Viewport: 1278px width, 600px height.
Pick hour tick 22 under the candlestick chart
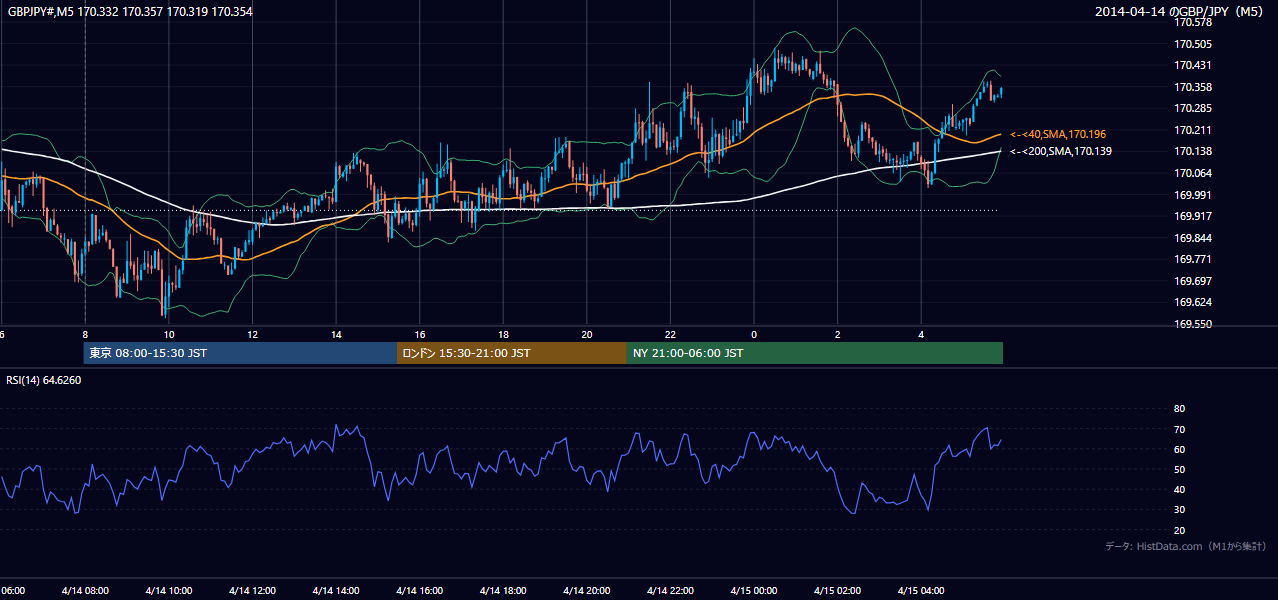[670, 335]
